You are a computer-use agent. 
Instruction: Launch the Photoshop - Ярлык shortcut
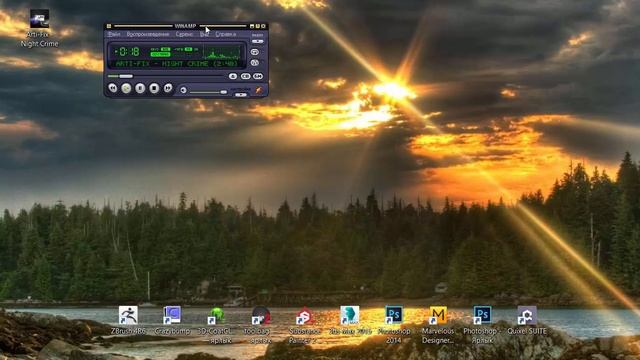point(482,325)
